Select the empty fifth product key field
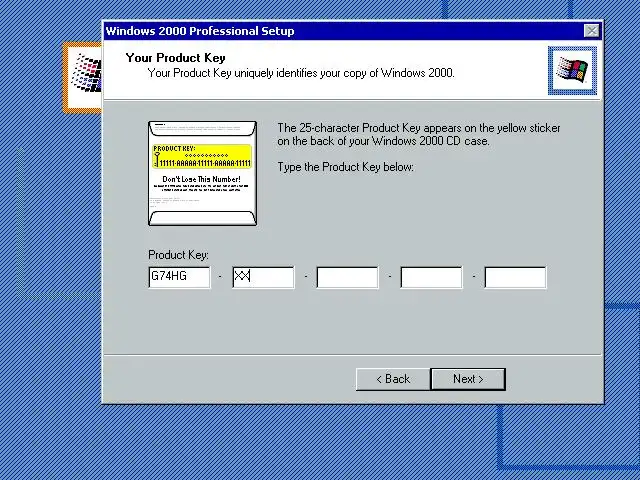This screenshot has width=640, height=480. [x=516, y=277]
